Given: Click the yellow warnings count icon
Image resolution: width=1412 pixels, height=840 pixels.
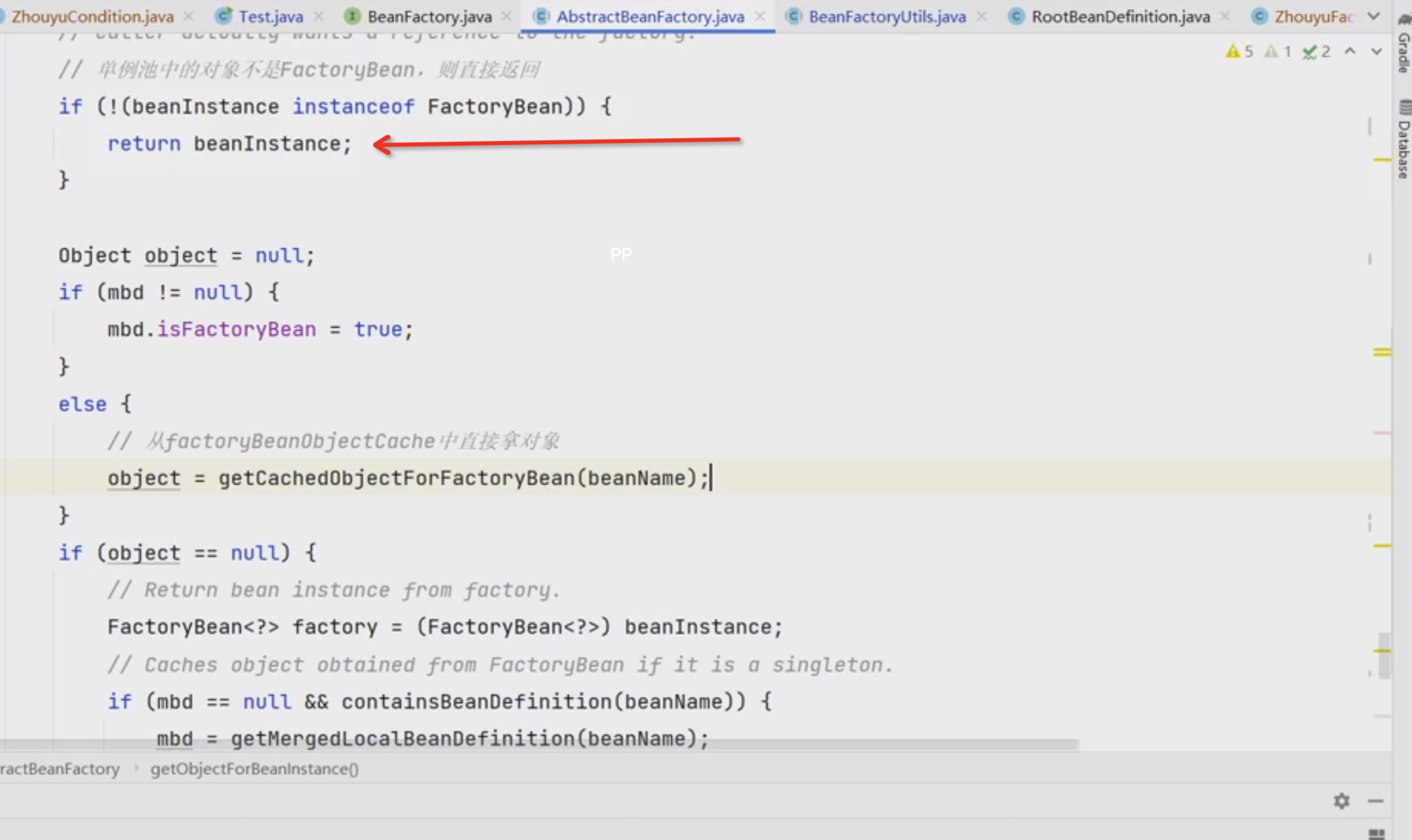Looking at the screenshot, I should pos(1233,51).
